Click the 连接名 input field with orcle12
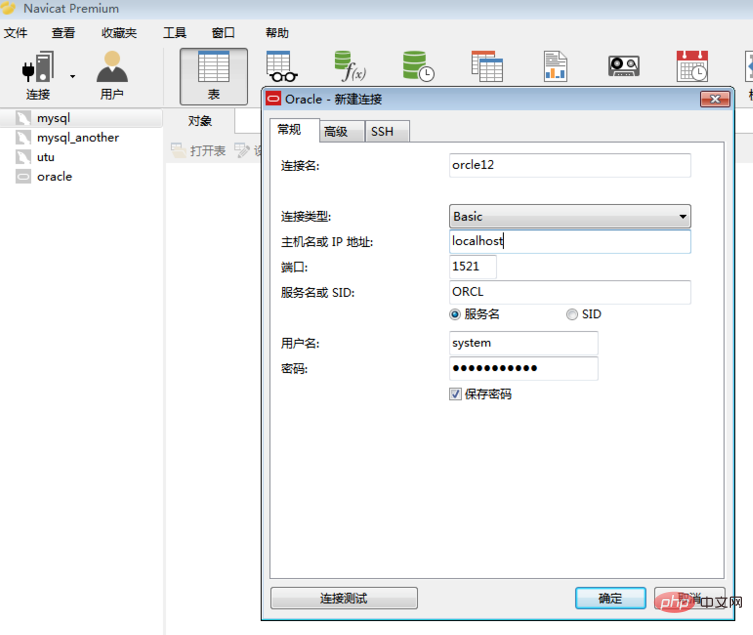Image resolution: width=753 pixels, height=635 pixels. tap(570, 165)
